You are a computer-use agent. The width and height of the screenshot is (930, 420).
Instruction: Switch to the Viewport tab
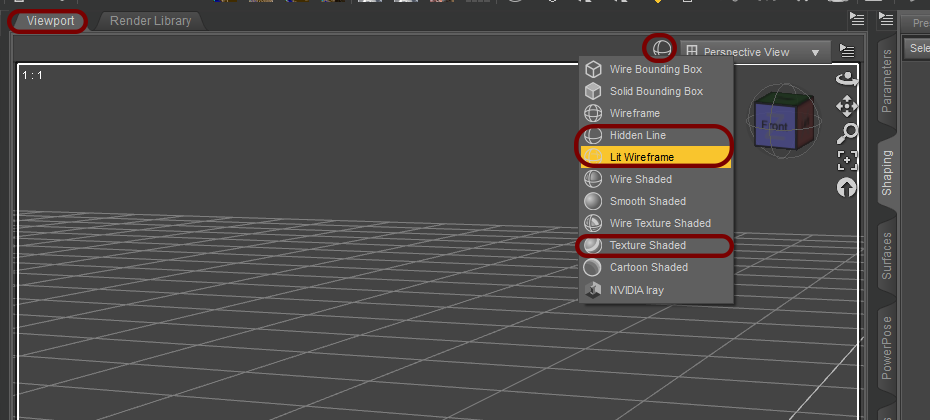point(50,21)
